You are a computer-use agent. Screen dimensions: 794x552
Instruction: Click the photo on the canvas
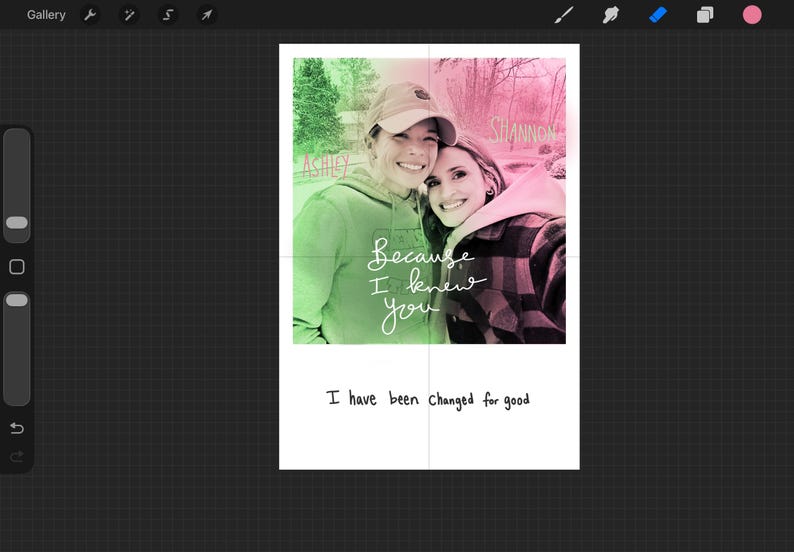point(429,201)
